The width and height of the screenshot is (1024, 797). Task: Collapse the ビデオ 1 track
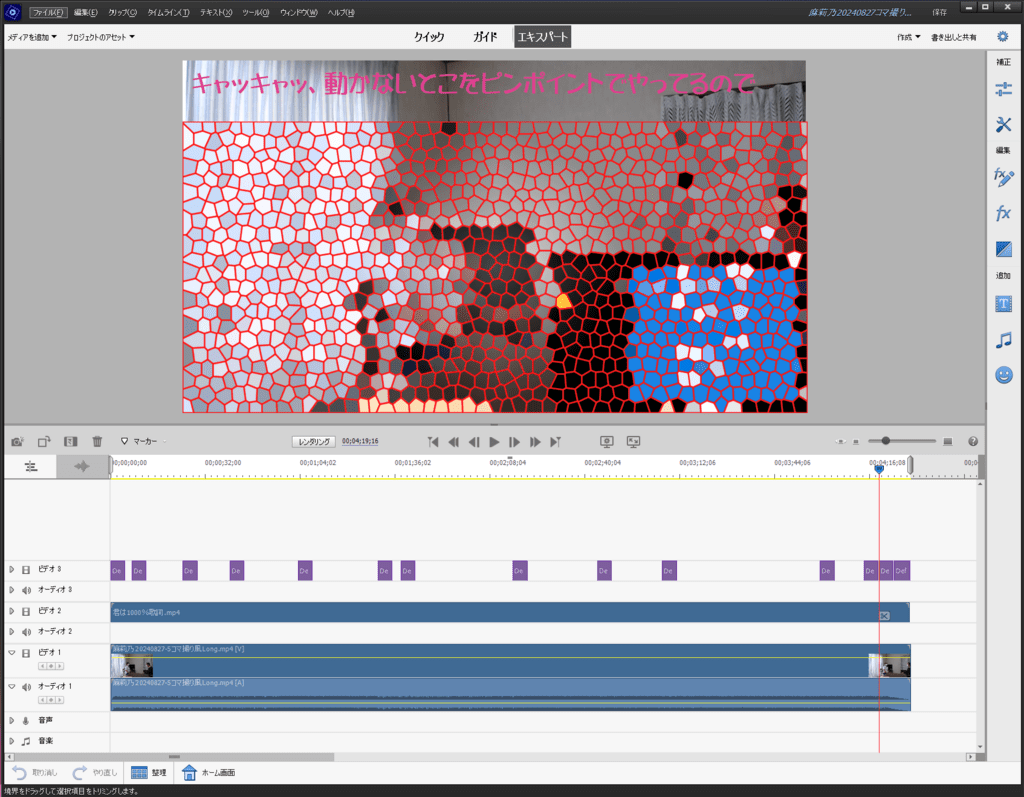pyautogui.click(x=12, y=653)
